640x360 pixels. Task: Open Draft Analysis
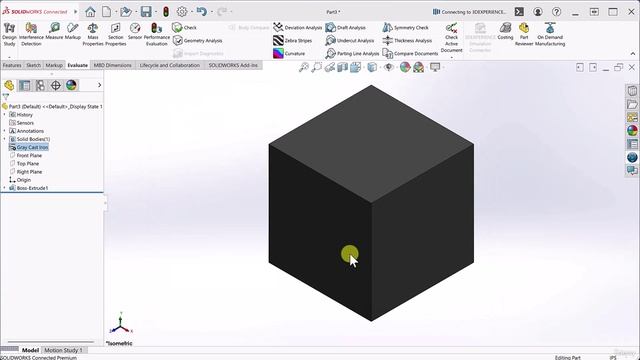pos(346,27)
